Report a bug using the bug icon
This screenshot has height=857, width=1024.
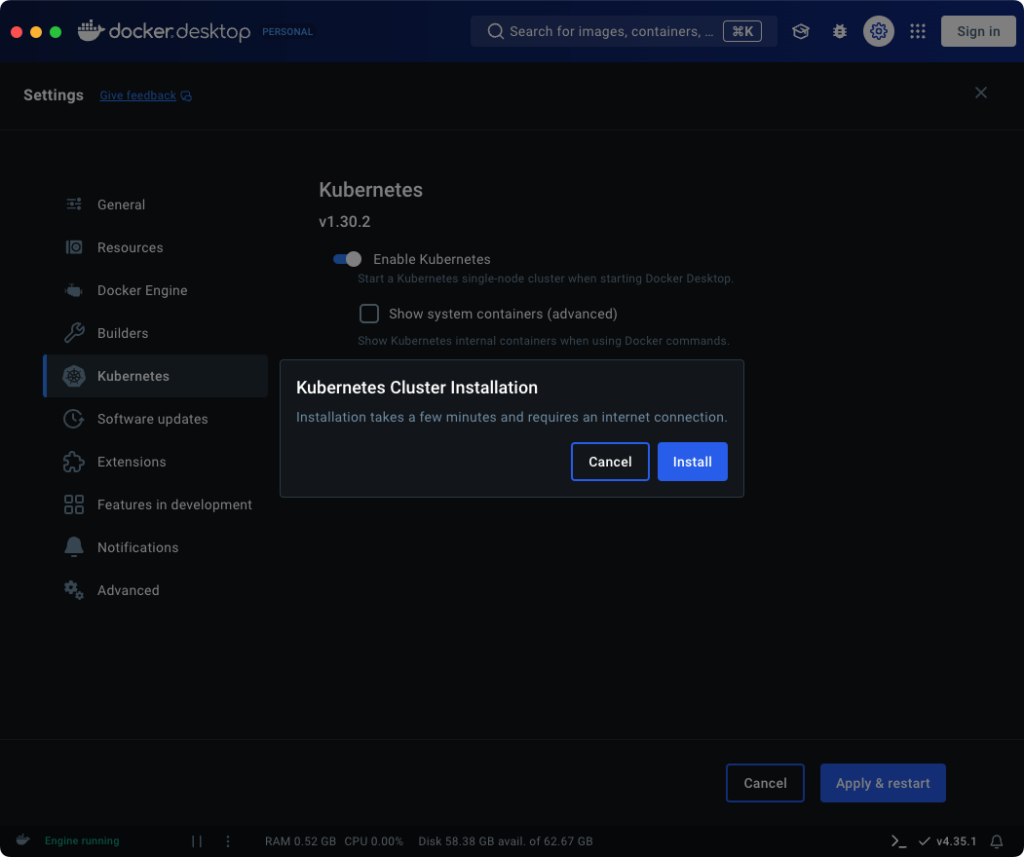839,31
